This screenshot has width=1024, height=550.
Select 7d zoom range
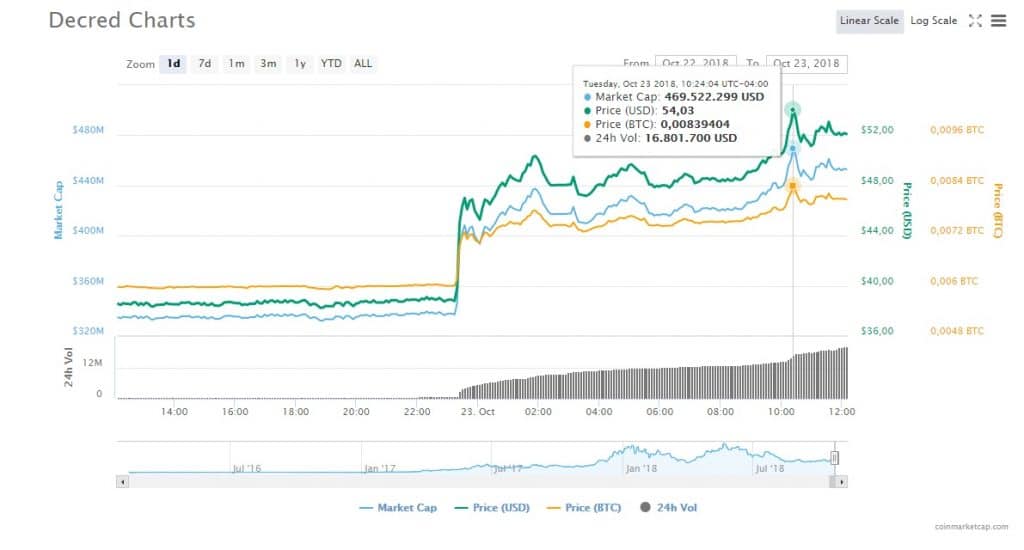click(x=204, y=63)
